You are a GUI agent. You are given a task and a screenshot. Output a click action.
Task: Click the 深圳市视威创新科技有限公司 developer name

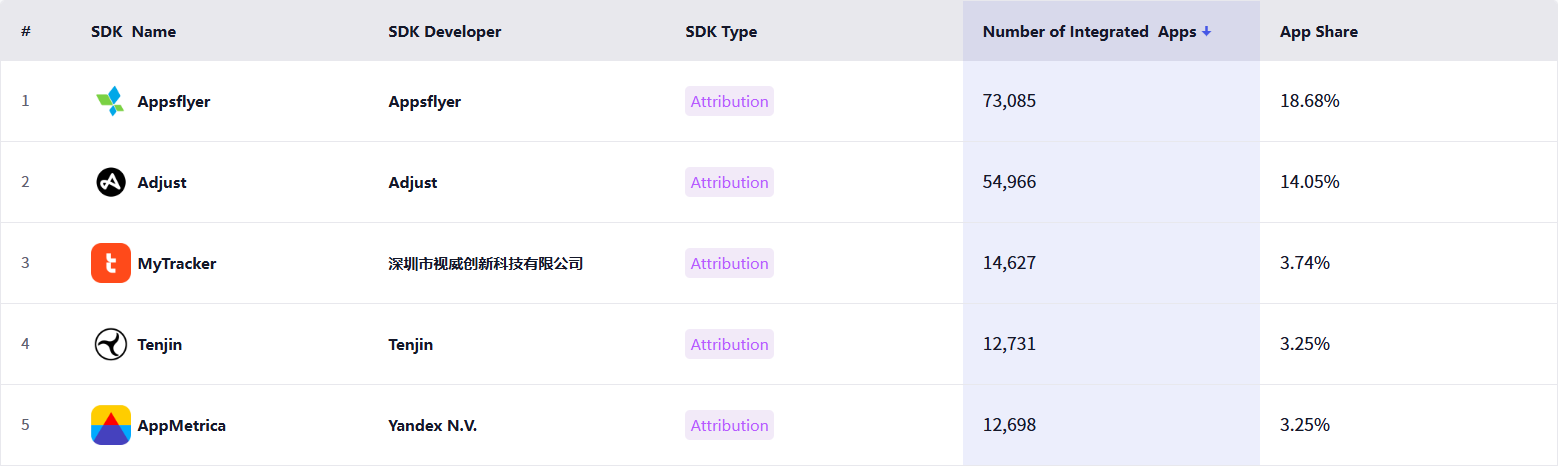coord(486,263)
